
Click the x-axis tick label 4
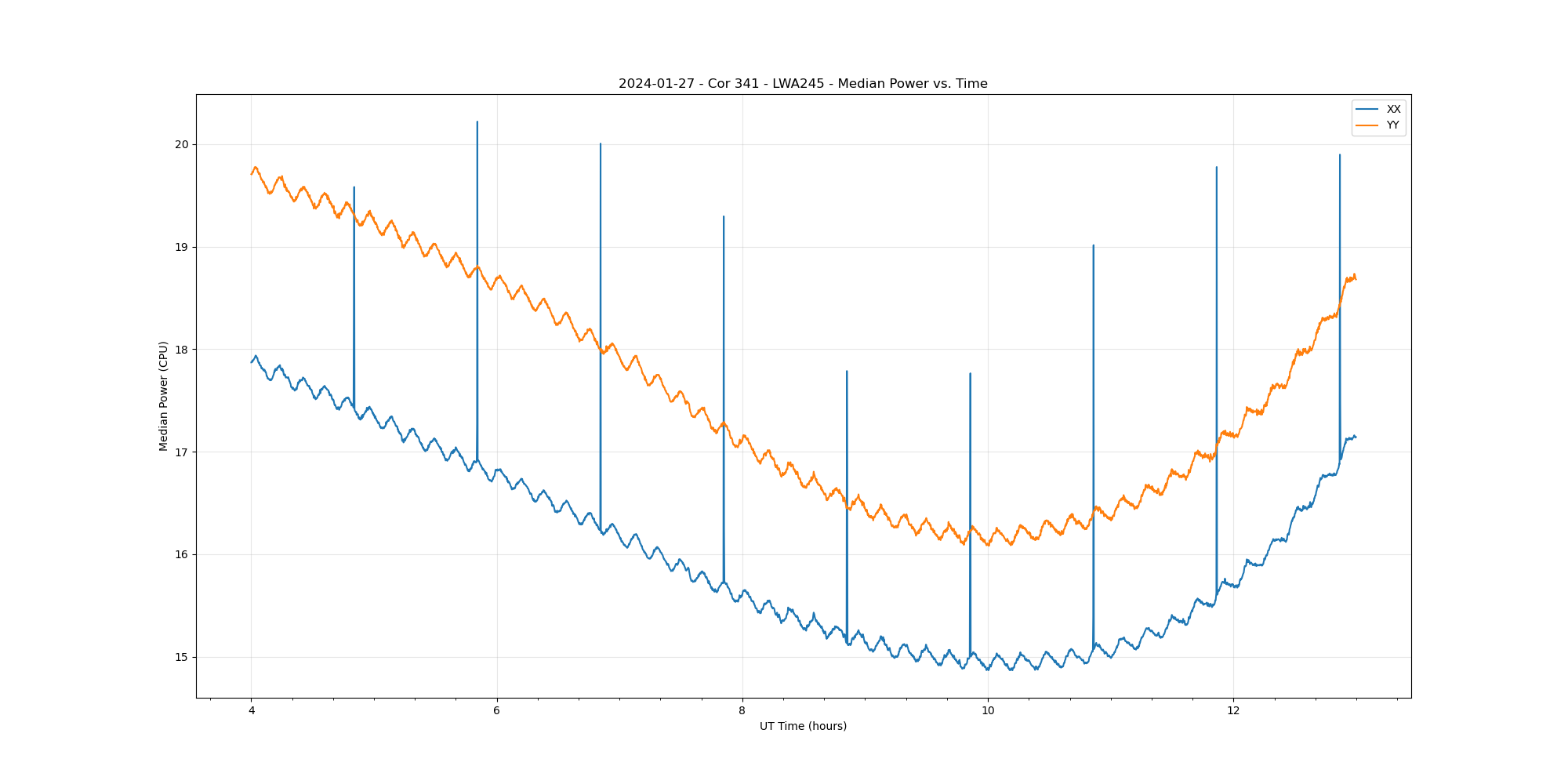[251, 711]
